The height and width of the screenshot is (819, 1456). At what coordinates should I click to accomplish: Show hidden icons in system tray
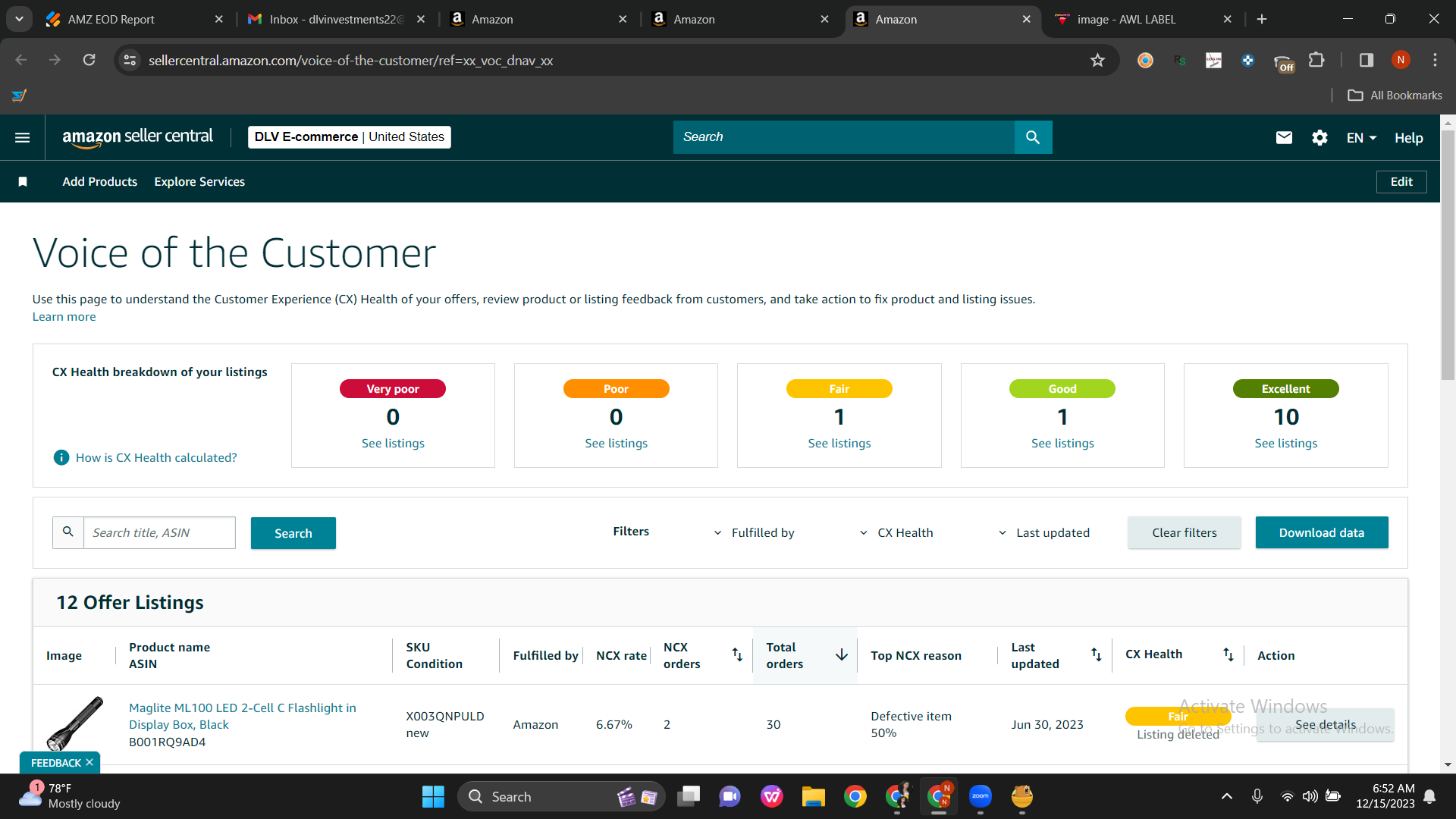(1226, 796)
